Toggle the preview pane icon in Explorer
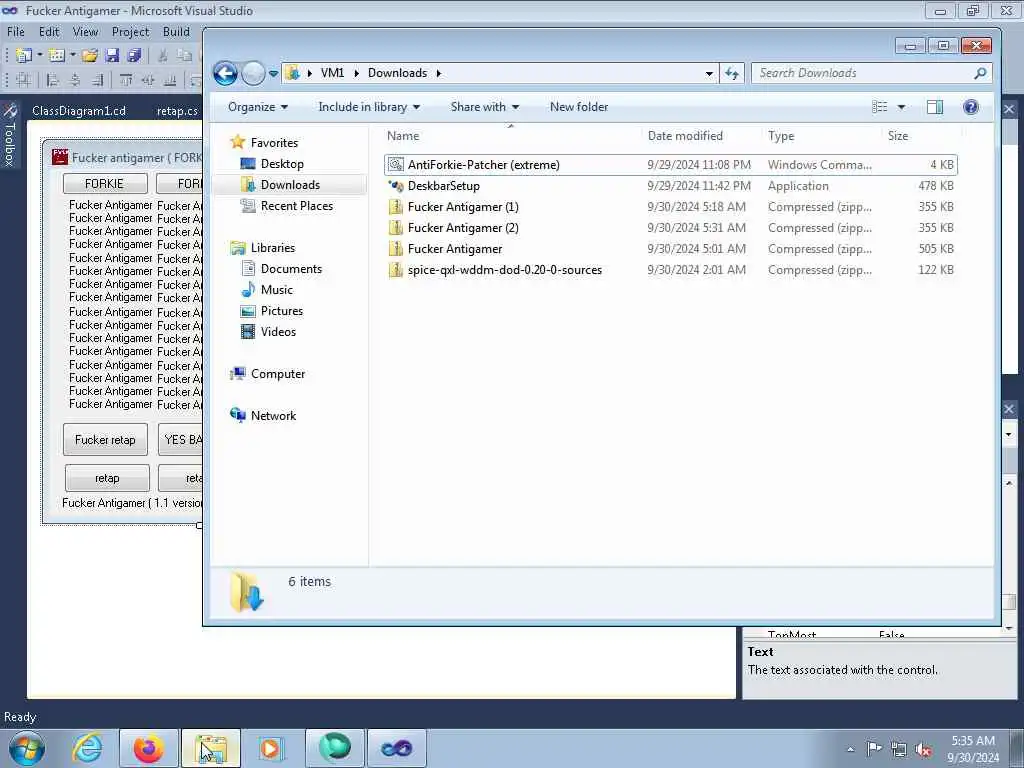This screenshot has height=768, width=1024. coord(935,106)
